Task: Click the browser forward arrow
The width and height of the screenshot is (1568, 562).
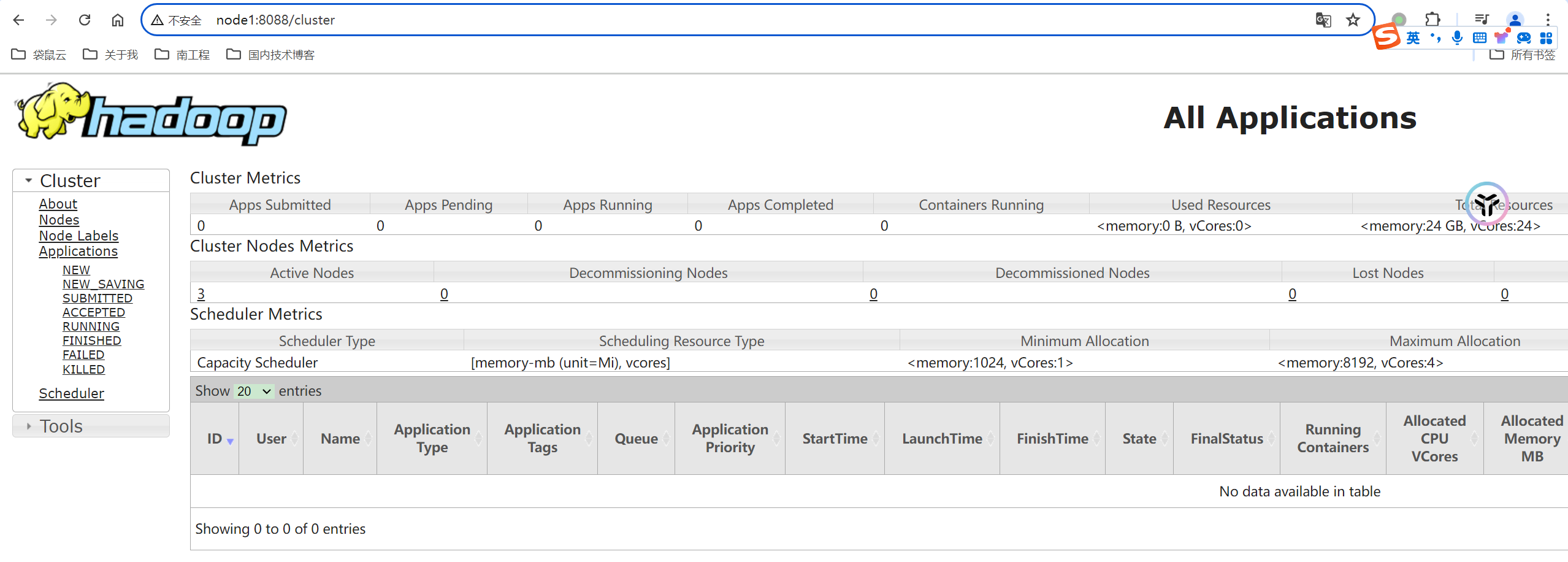Action: coord(52,20)
